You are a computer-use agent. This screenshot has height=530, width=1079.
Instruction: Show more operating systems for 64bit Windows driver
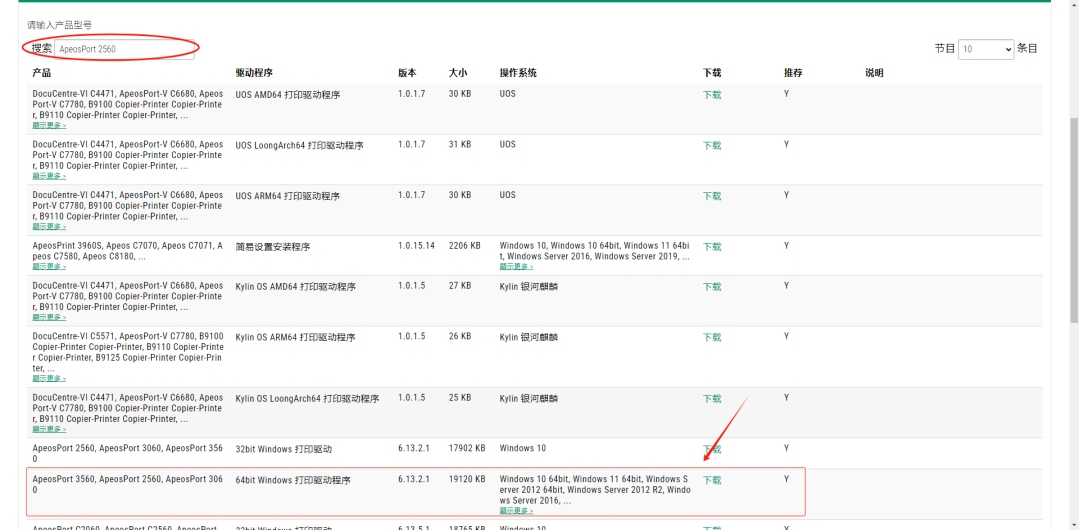(x=516, y=511)
